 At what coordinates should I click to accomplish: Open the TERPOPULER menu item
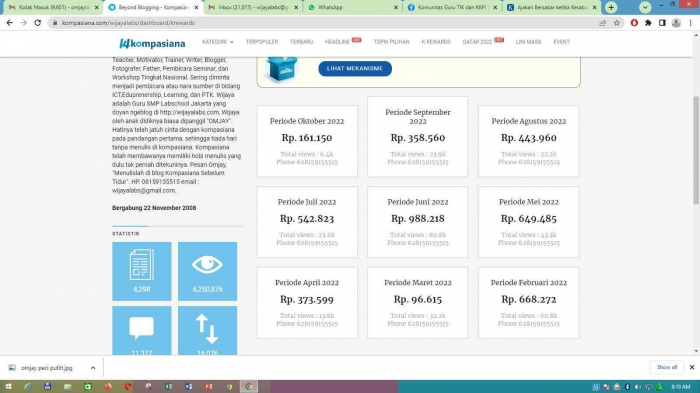pos(262,42)
